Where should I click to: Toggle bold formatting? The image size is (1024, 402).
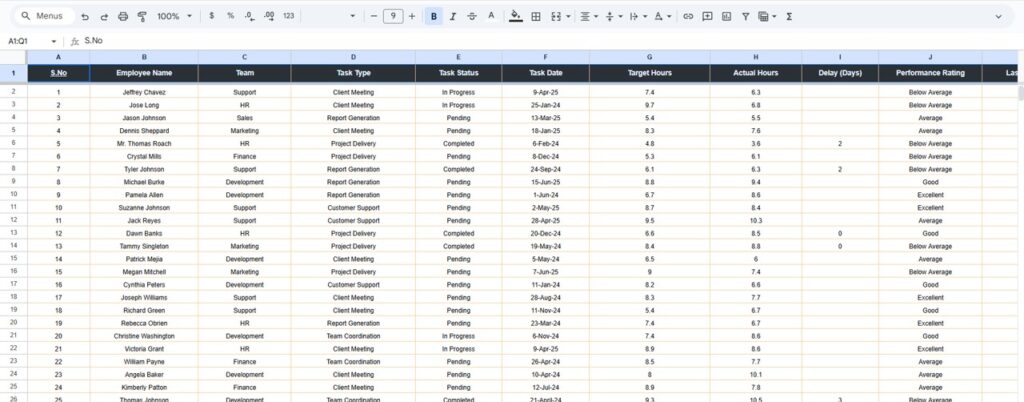tap(434, 16)
